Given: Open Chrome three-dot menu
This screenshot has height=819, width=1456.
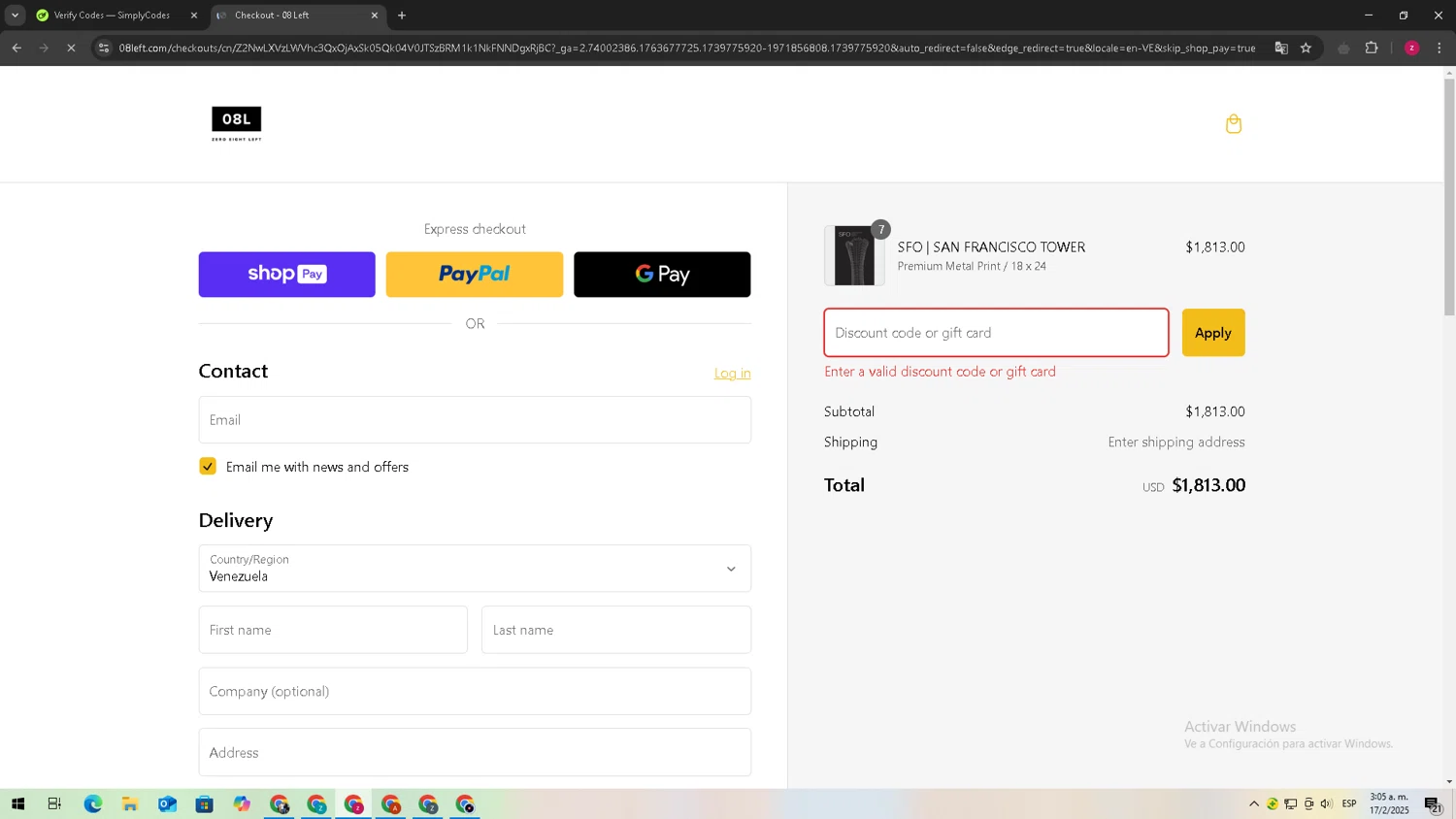Looking at the screenshot, I should (1439, 48).
